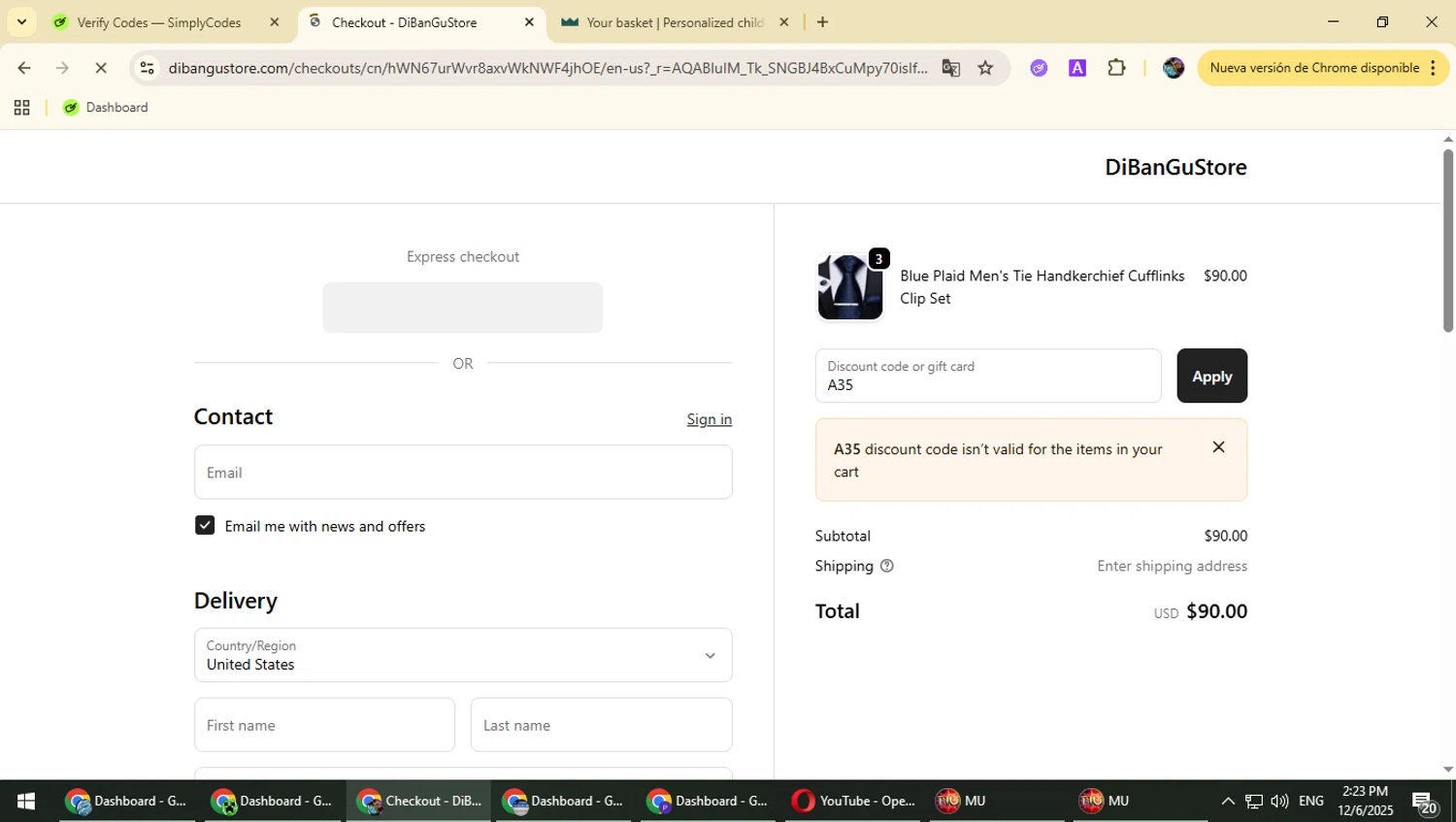Open Chrome's three-dot menu

[1433, 68]
